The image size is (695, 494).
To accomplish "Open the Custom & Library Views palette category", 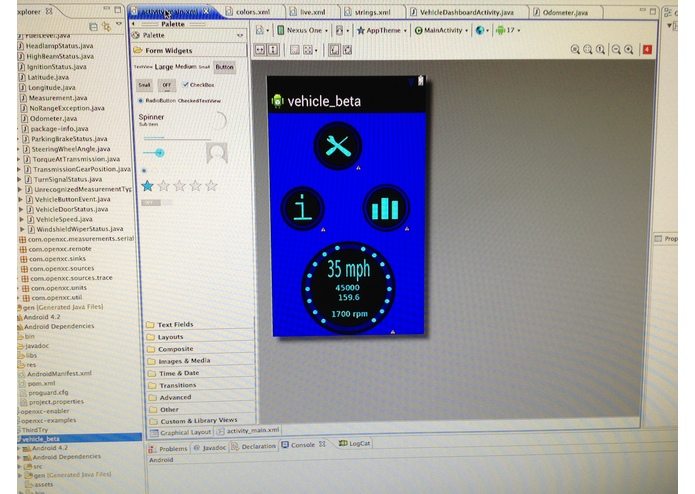I will pos(201,420).
